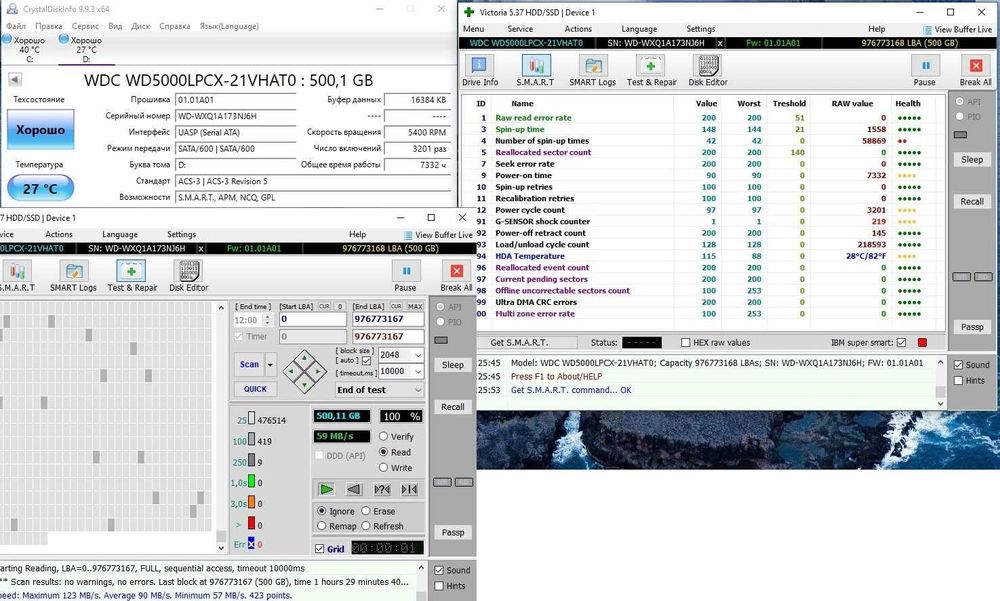Open Service menu in SMART-table Victoria window
Screen dimensions: 1000x601
(x=520, y=29)
